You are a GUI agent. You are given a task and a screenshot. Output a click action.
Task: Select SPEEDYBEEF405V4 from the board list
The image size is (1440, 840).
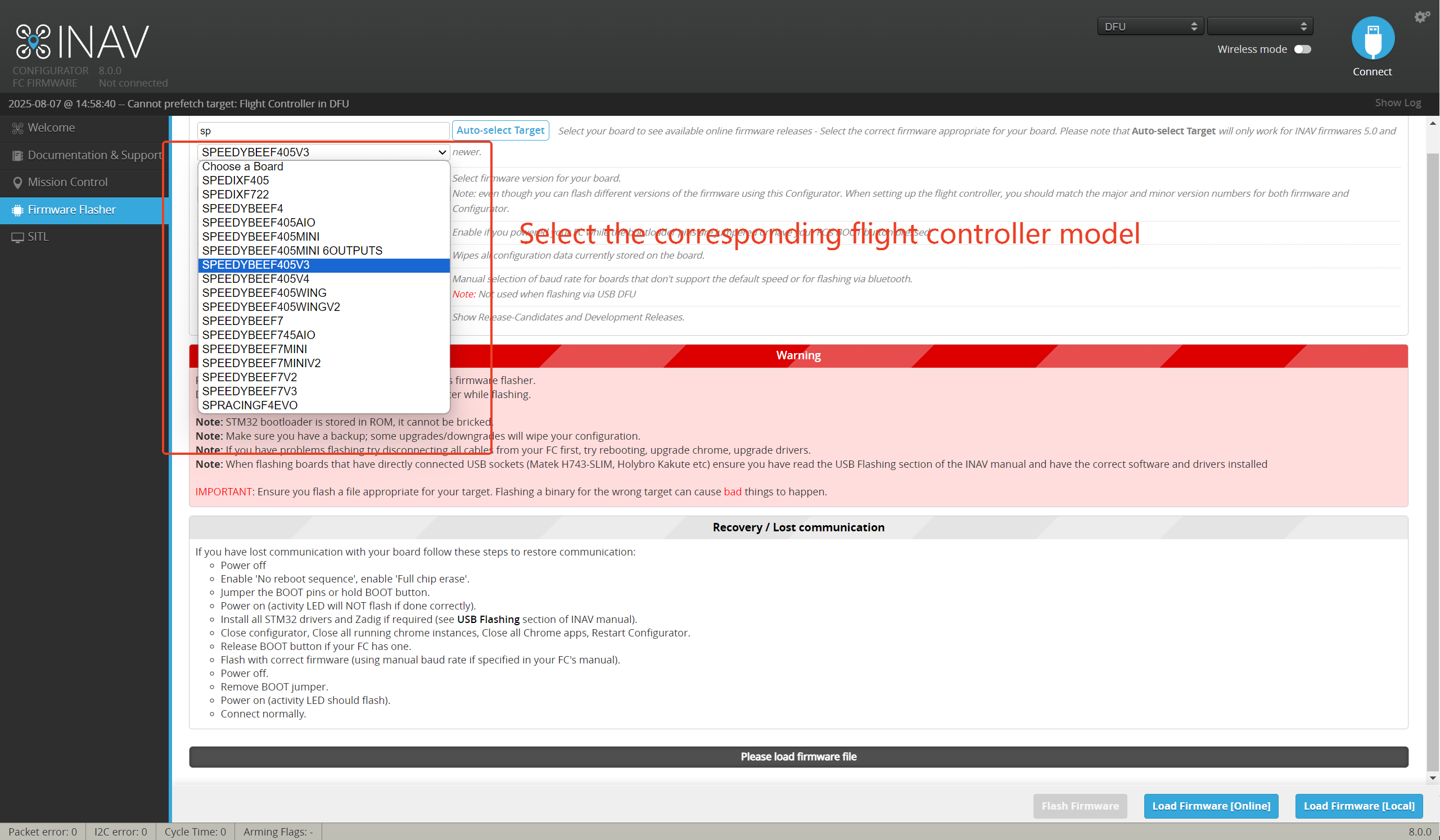(x=255, y=279)
